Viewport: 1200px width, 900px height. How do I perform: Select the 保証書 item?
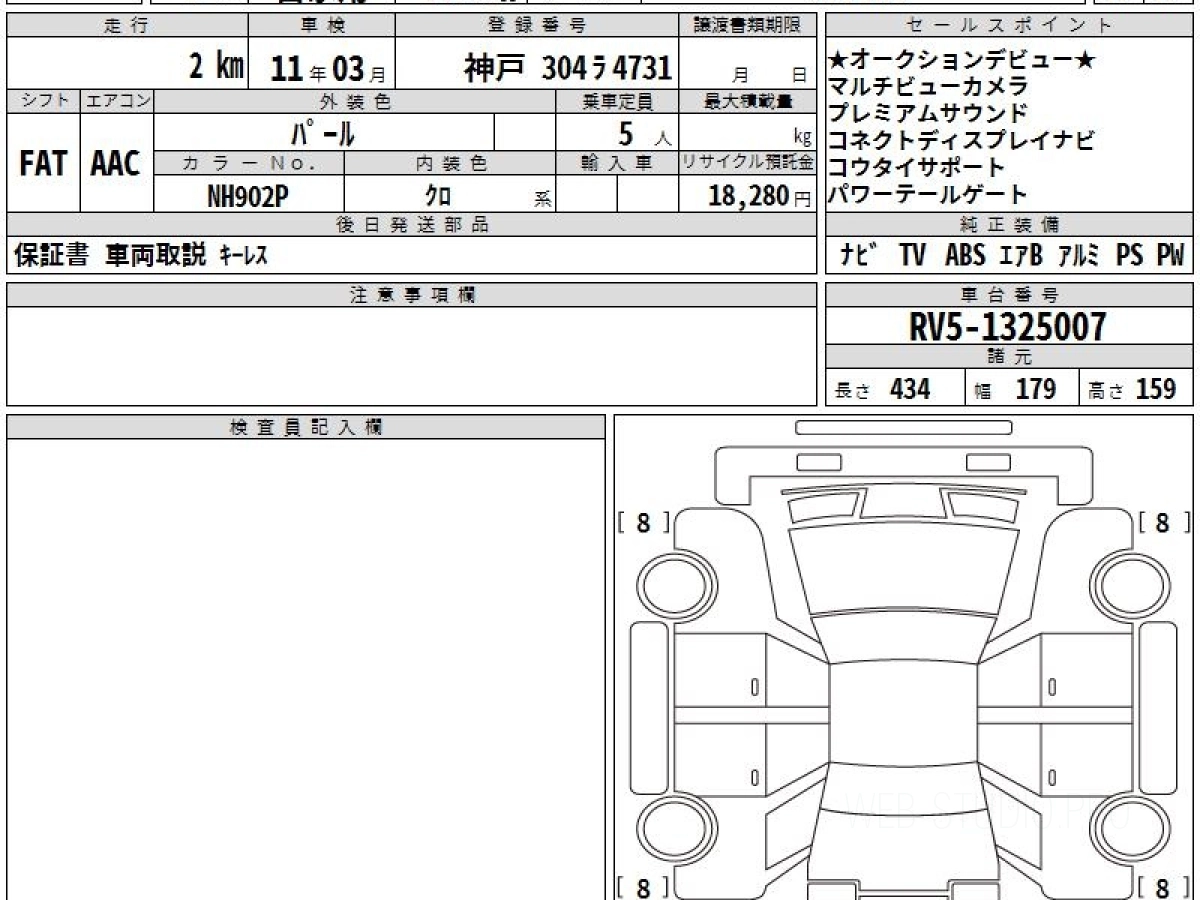(51, 256)
